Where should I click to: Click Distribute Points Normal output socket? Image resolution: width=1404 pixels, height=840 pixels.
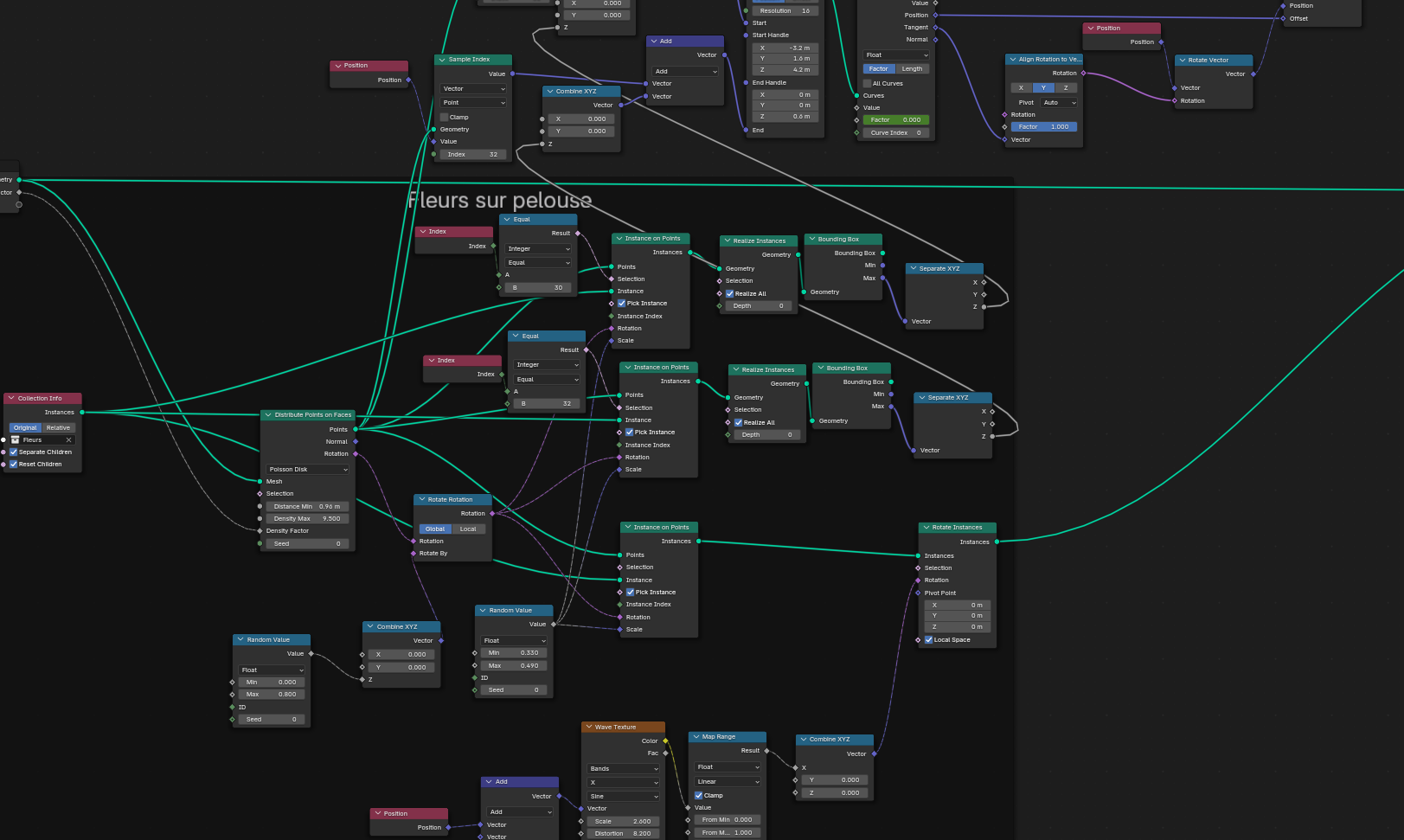pos(356,441)
